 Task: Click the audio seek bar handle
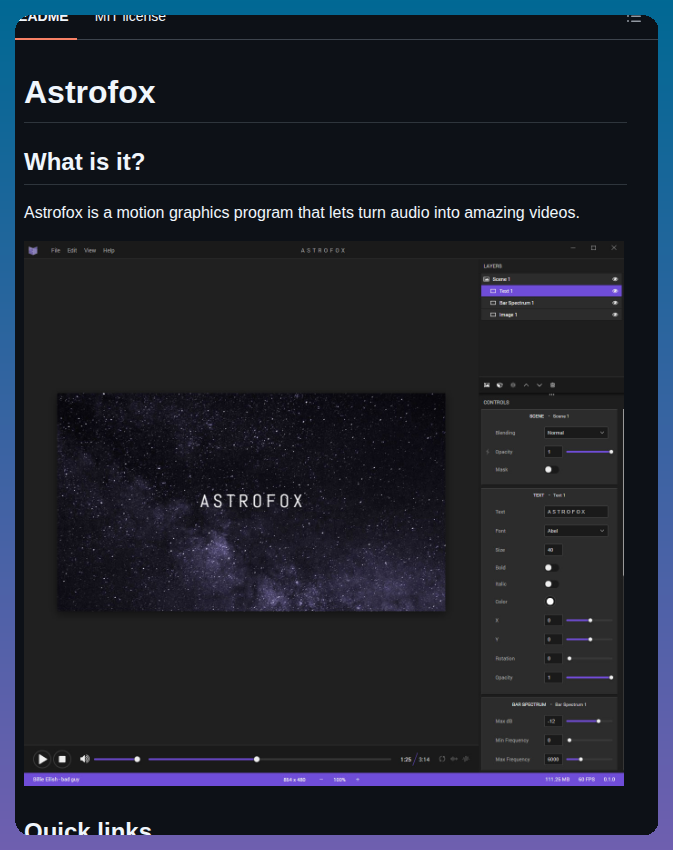tap(257, 759)
